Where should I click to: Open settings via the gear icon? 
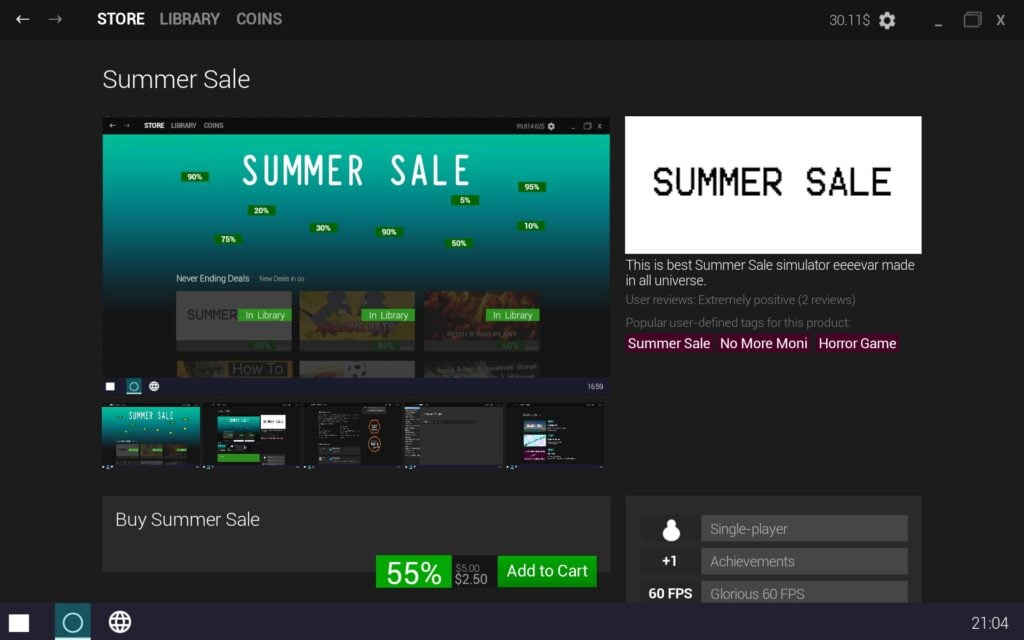(887, 20)
